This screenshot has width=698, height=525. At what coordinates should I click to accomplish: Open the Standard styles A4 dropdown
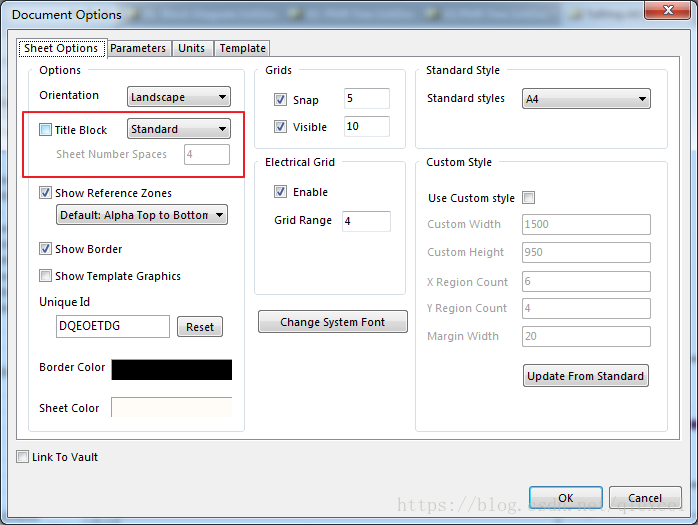click(x=586, y=99)
